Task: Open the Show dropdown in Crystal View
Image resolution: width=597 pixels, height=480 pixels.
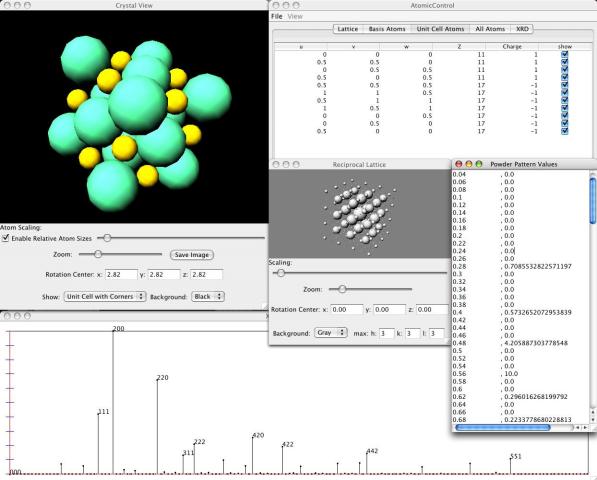Action: 105,297
